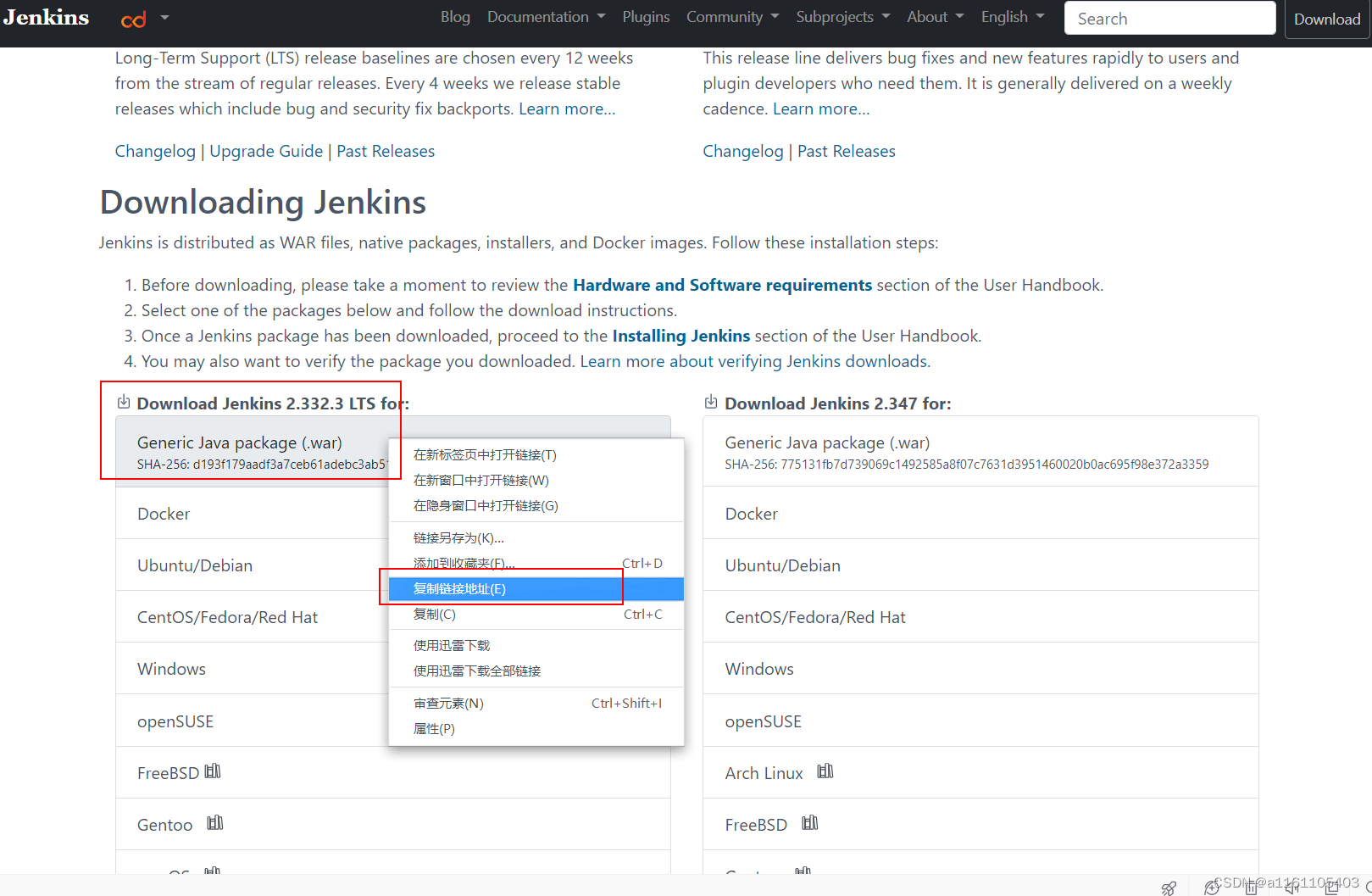The image size is (1372, 896).
Task: Select CentOS/Fedora/Red Hat under the LTS list
Action: pos(252,616)
